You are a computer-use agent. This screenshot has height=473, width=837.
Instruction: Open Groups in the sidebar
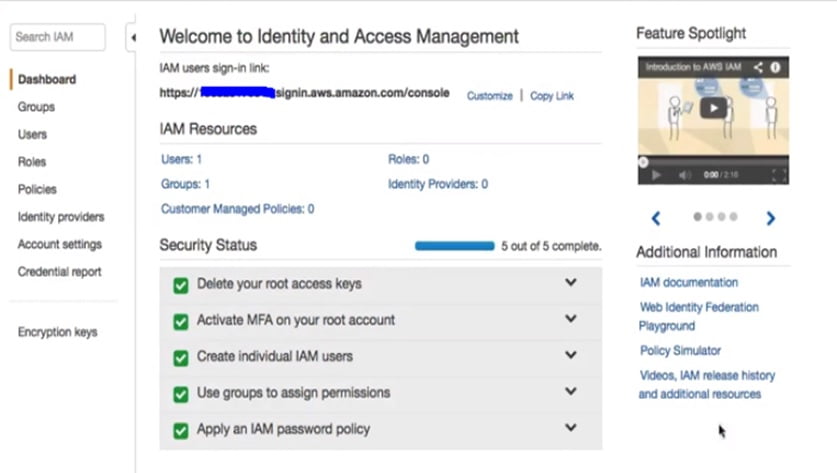pyautogui.click(x=36, y=107)
